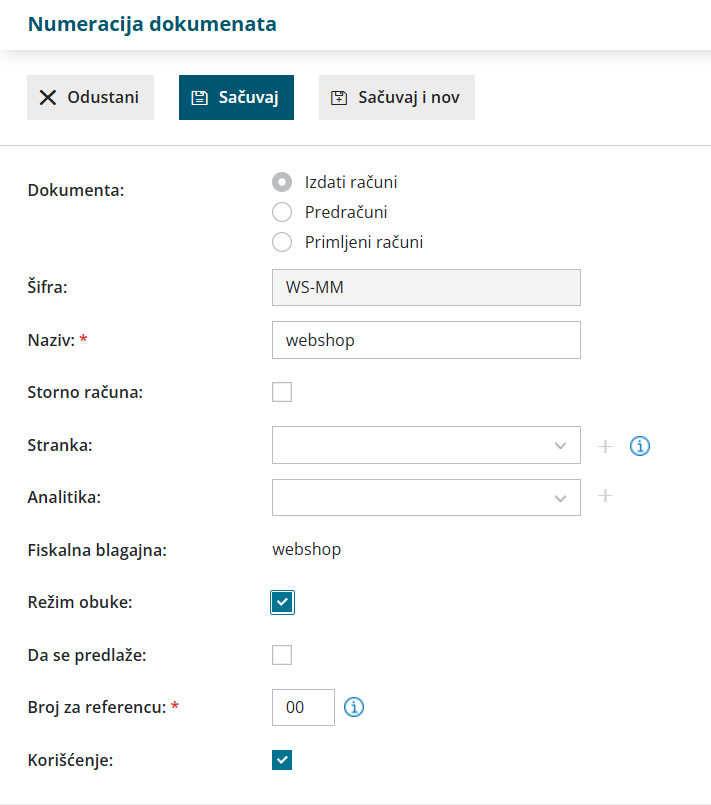Focus the Šifra input field
711x805 pixels.
426,287
